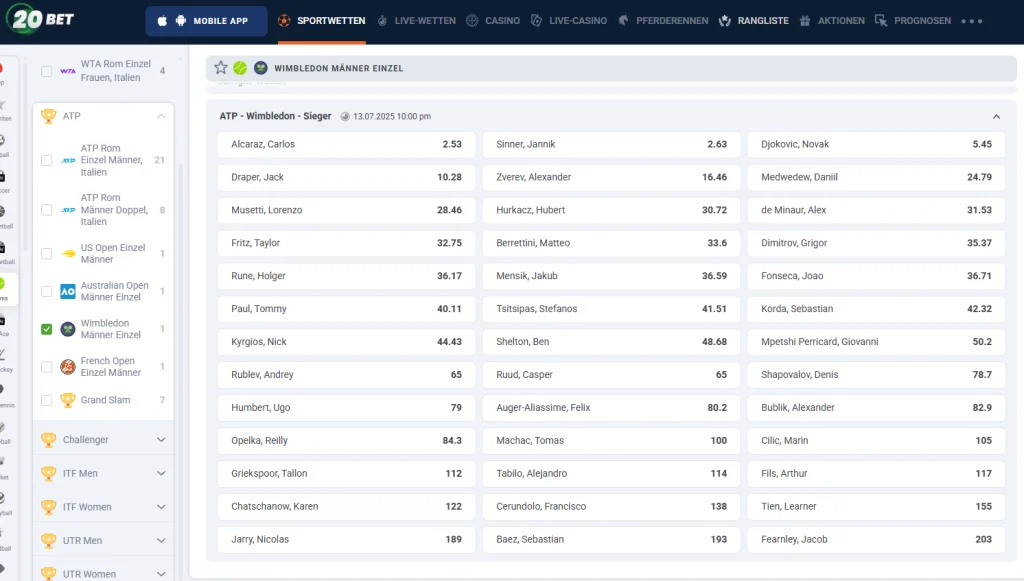Expand the ITF Men category

[161, 474]
